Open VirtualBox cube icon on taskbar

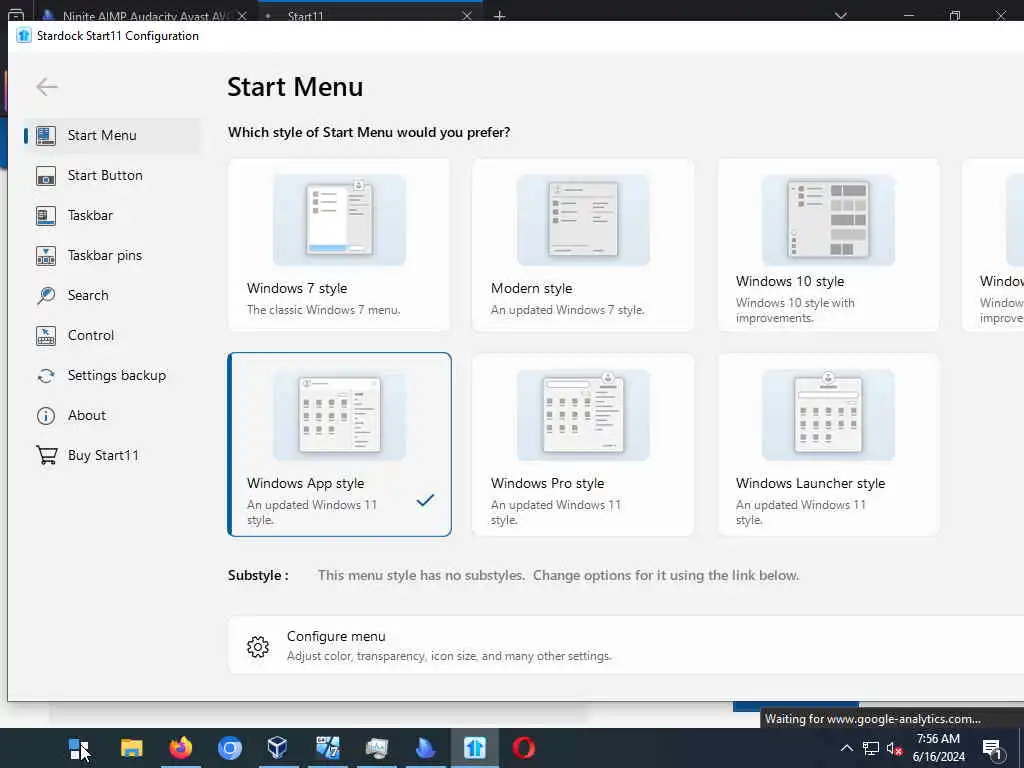coord(278,748)
